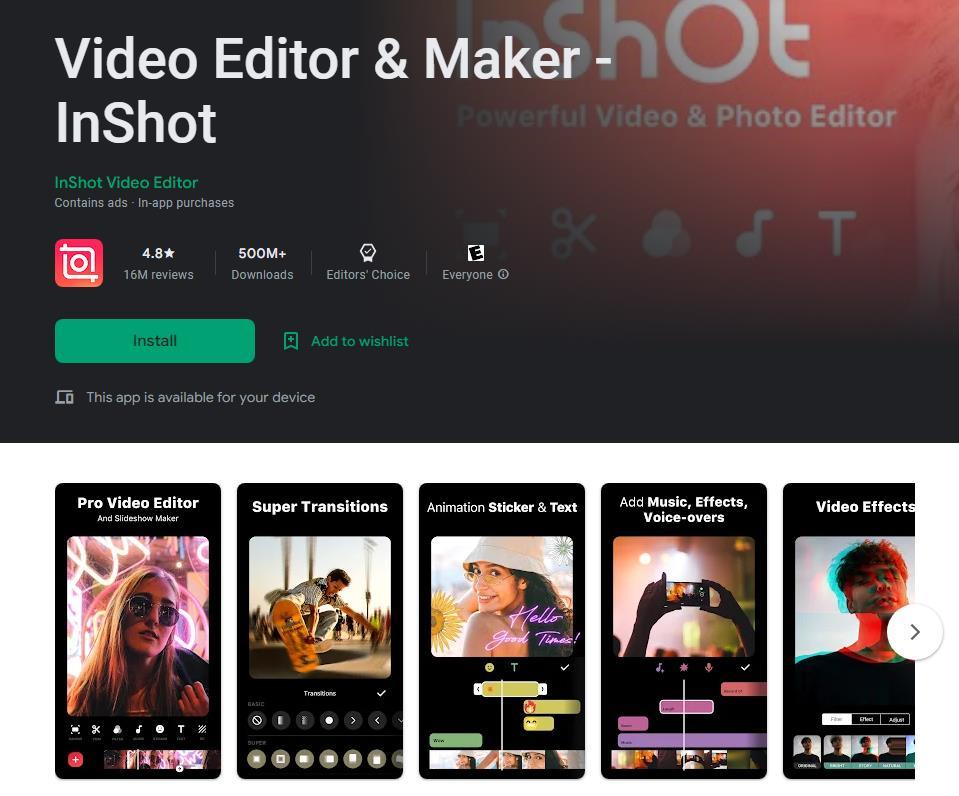Viewport: 959px width, 796px height.
Task: Open the Add Music, Effects, Voice-overs screenshot
Action: (x=684, y=631)
